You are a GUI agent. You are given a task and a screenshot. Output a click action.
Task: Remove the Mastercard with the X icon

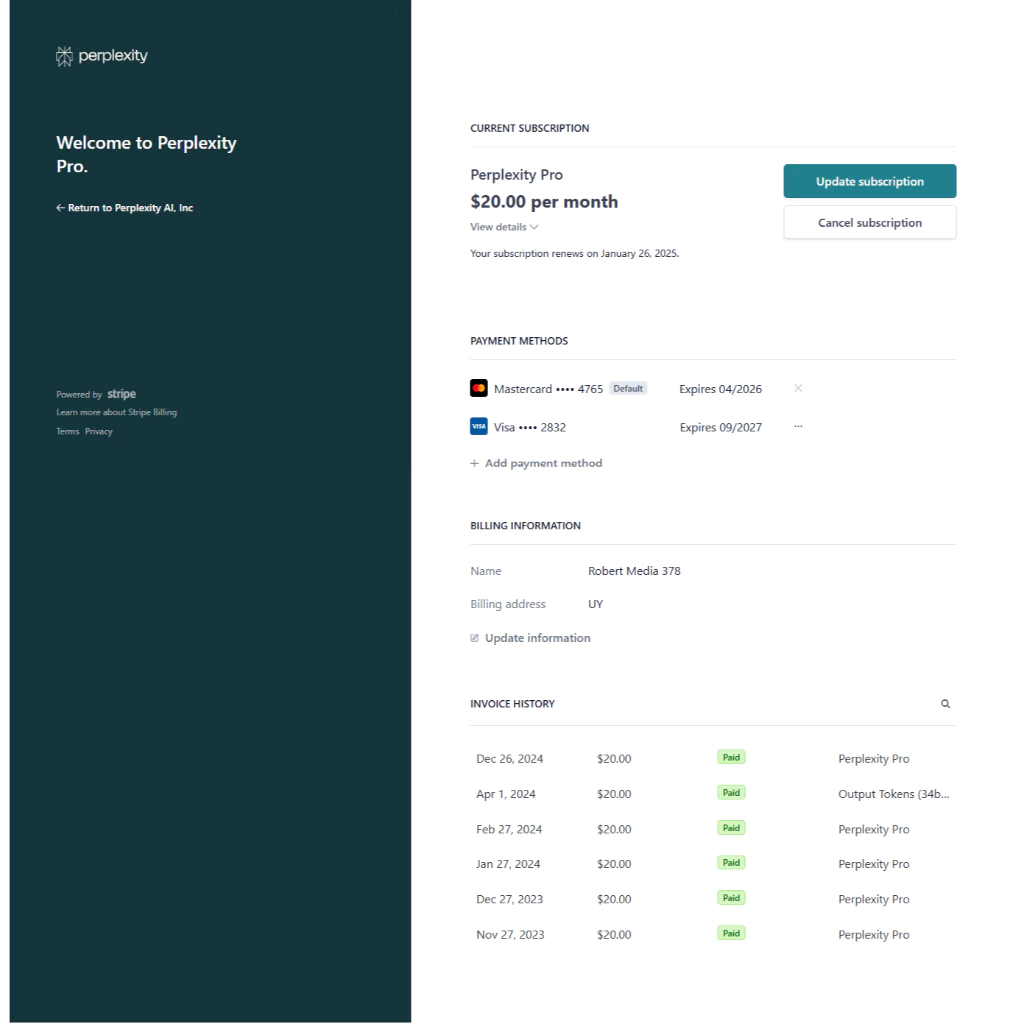pyautogui.click(x=798, y=388)
